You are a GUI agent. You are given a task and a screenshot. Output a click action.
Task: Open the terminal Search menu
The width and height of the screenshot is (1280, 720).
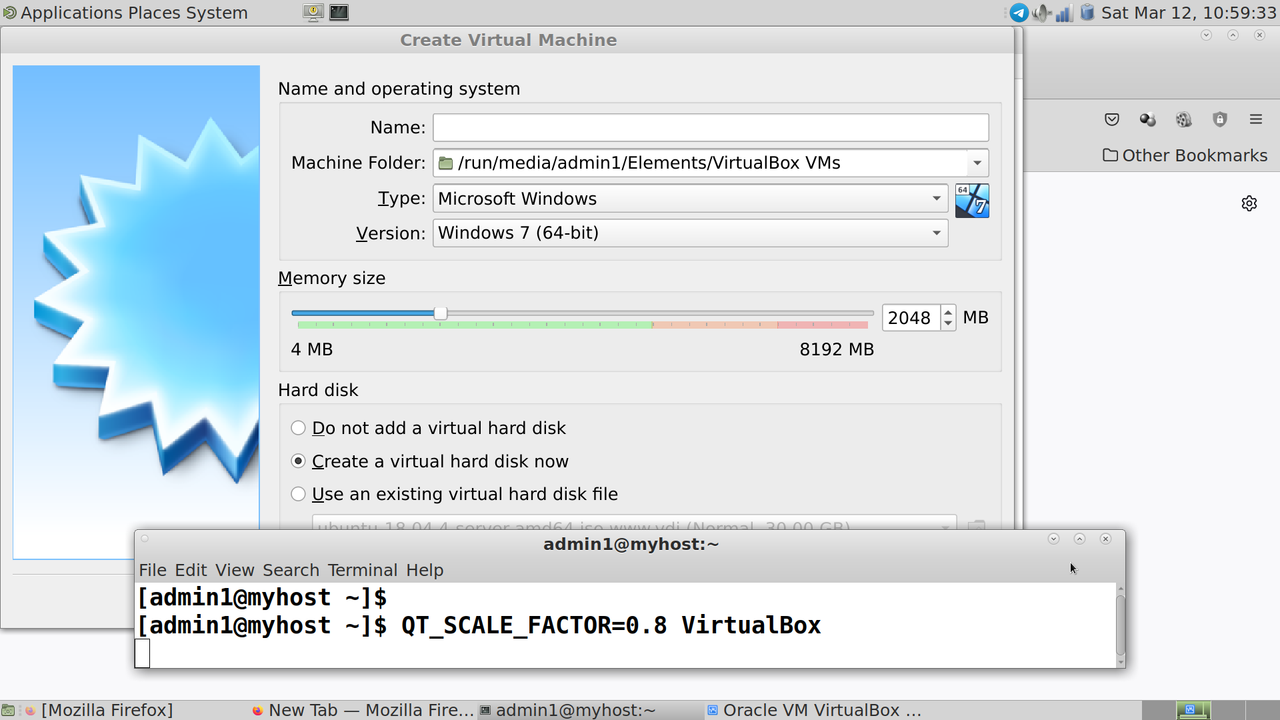(291, 570)
